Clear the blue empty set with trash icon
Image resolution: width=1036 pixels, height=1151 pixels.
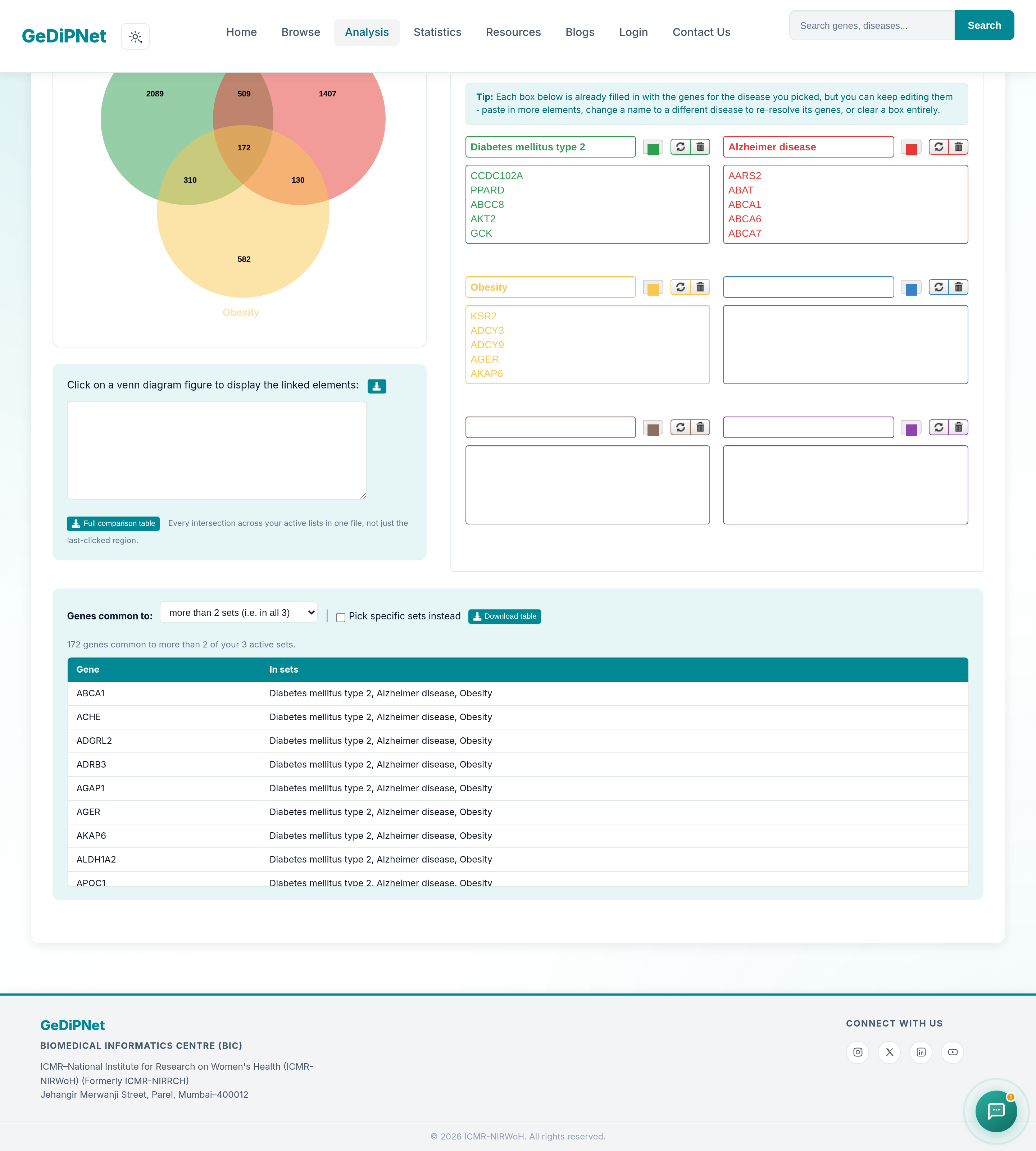(959, 287)
